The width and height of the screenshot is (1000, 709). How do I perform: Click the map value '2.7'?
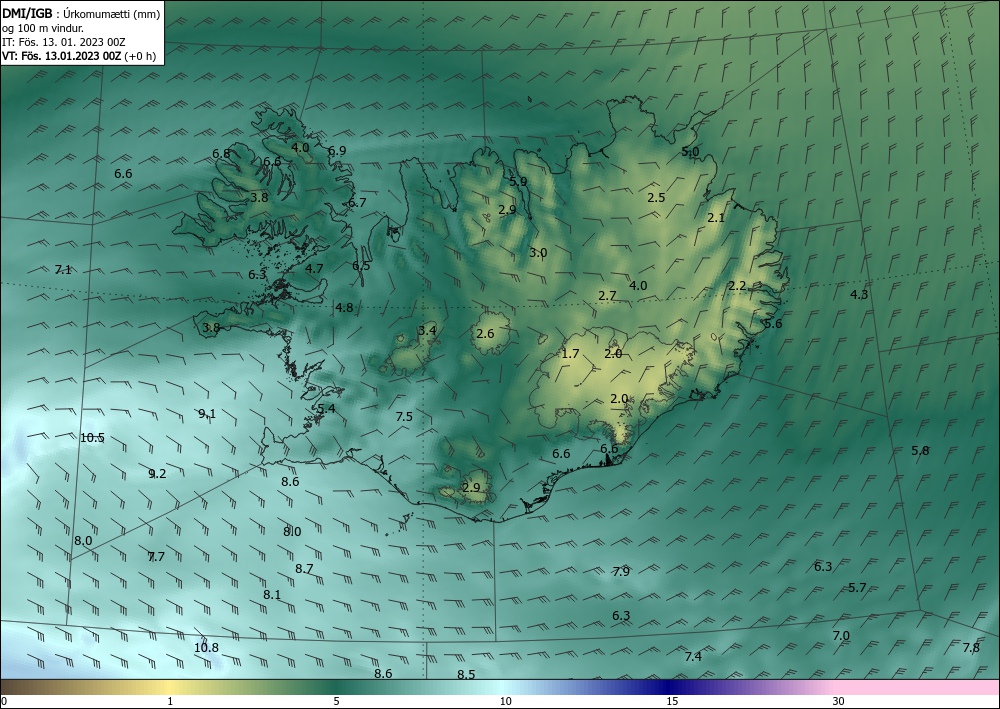[x=607, y=296]
